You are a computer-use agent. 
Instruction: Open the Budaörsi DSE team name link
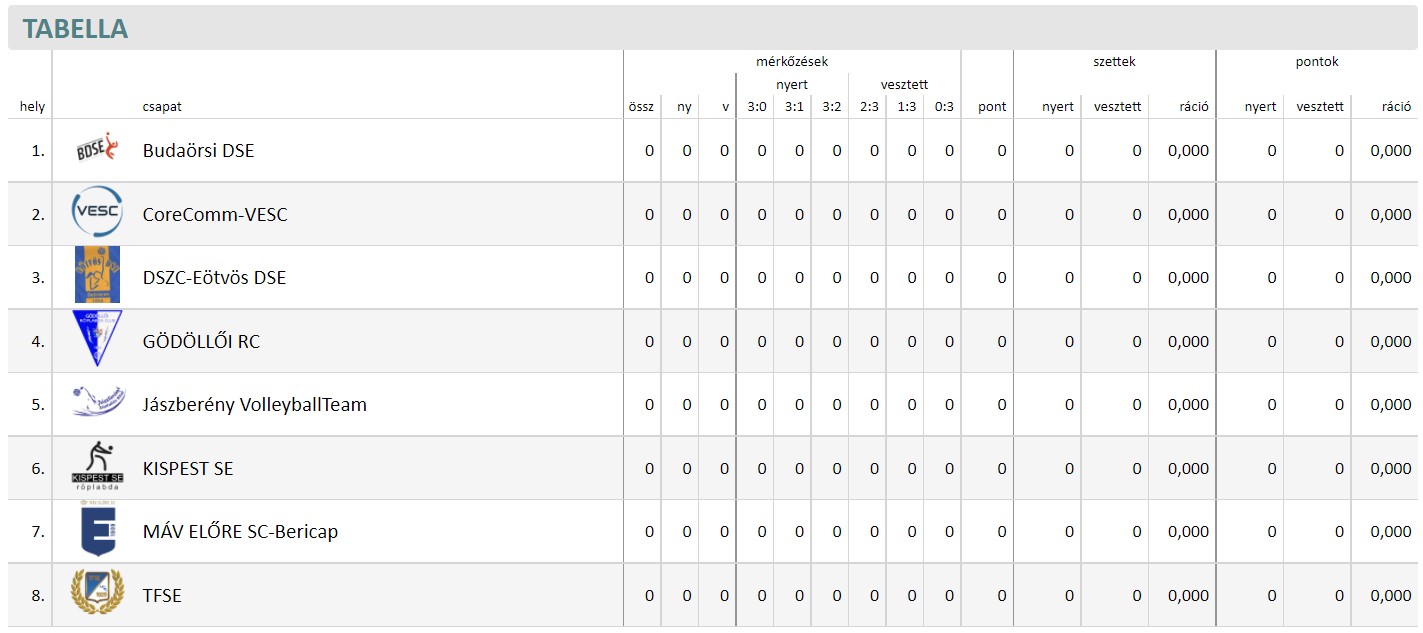point(198,151)
